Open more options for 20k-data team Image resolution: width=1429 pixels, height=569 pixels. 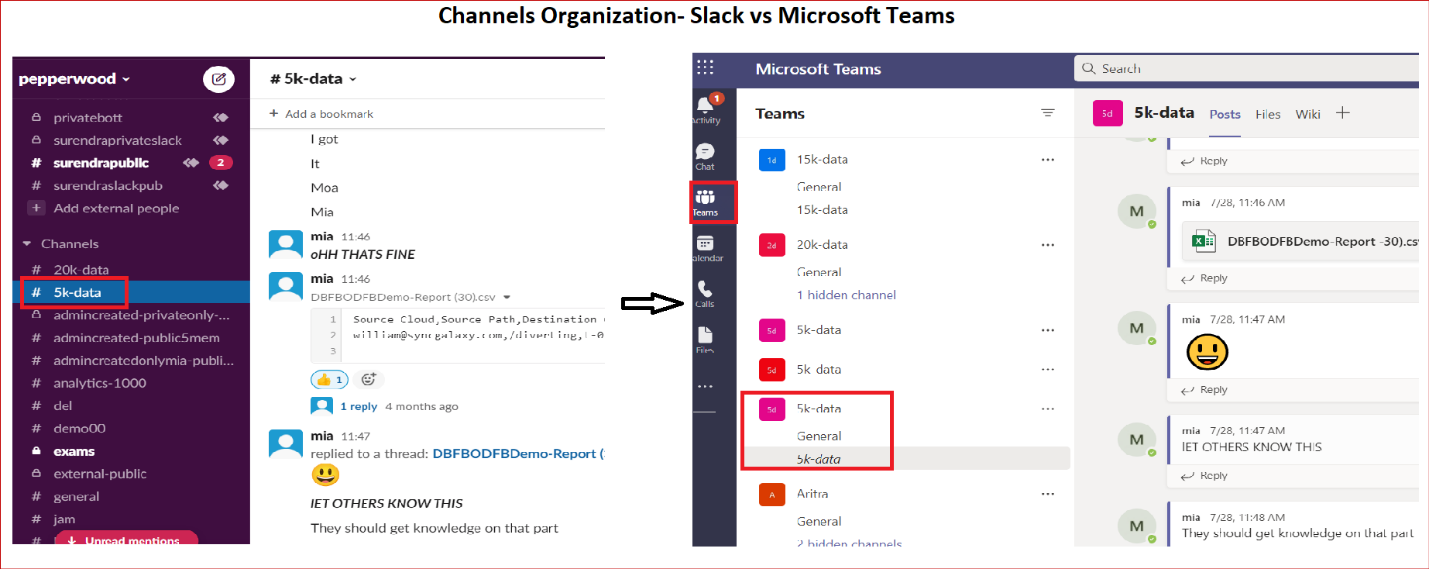click(1048, 245)
